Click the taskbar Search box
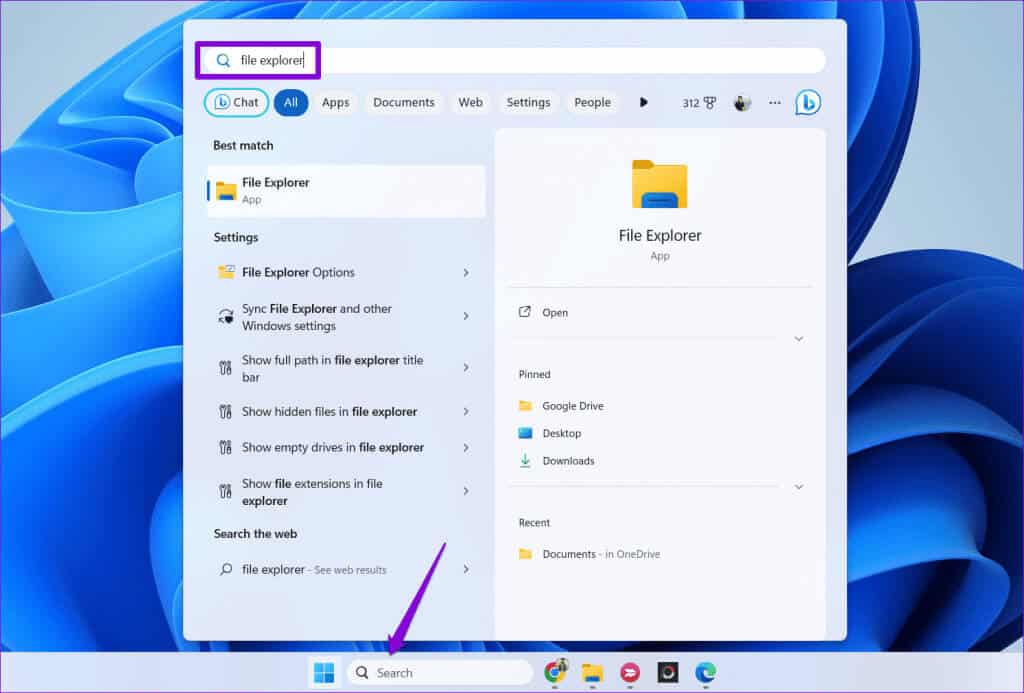The height and width of the screenshot is (693, 1024). pyautogui.click(x=440, y=673)
